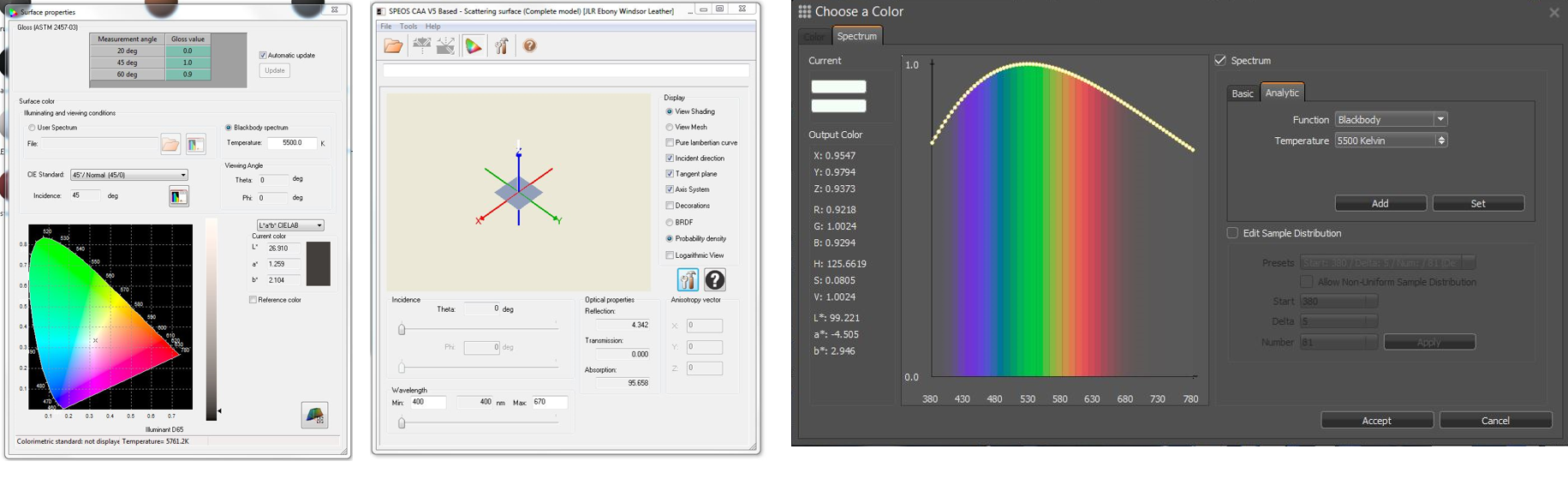This screenshot has width=1568, height=497.
Task: Click the L* value field 26.910
Action: tap(283, 248)
